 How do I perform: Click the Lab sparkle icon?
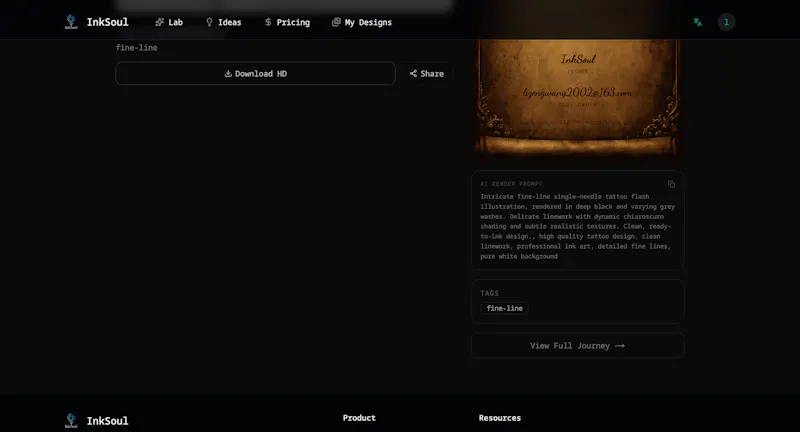(x=160, y=22)
